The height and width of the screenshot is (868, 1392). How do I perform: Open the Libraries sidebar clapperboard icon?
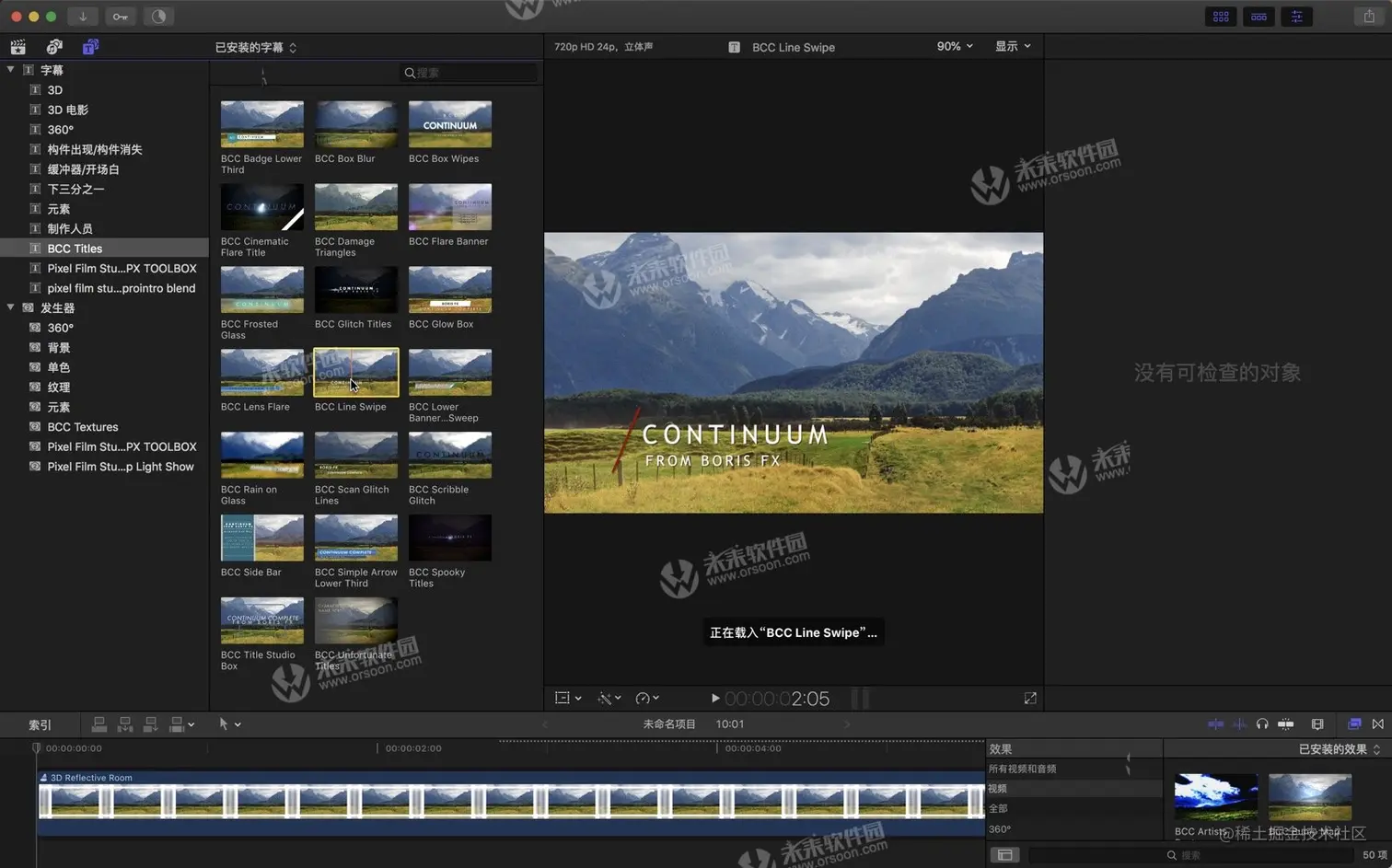pyautogui.click(x=17, y=47)
